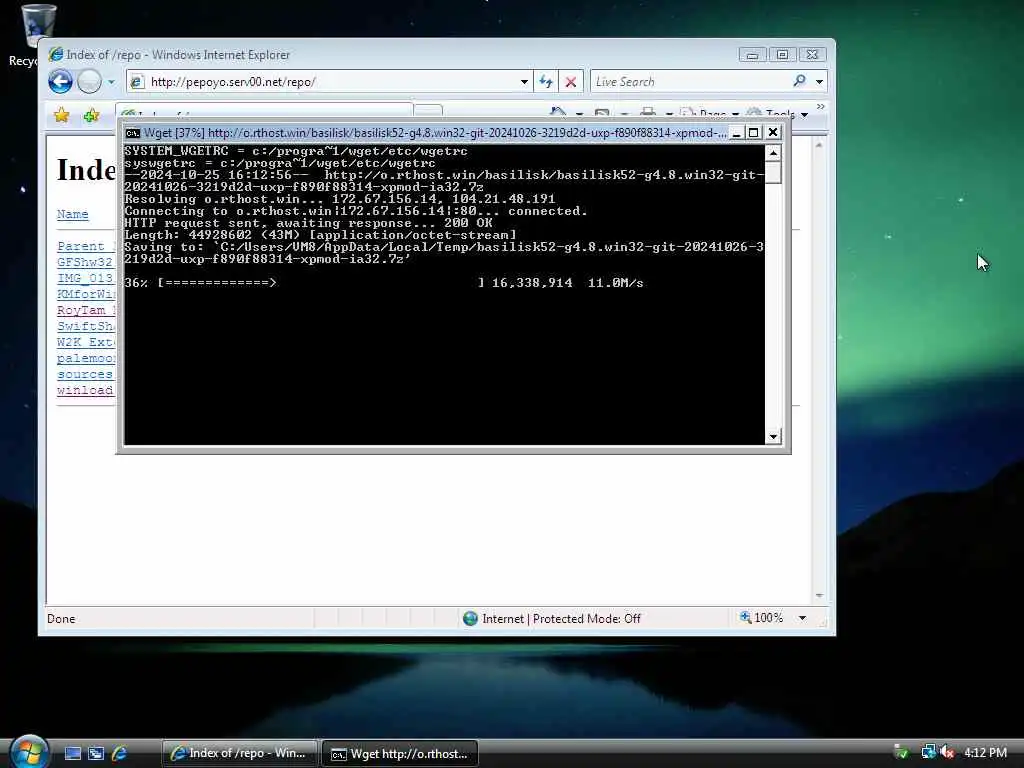1024x768 pixels.
Task: Click the muted volume tray icon
Action: tap(947, 752)
